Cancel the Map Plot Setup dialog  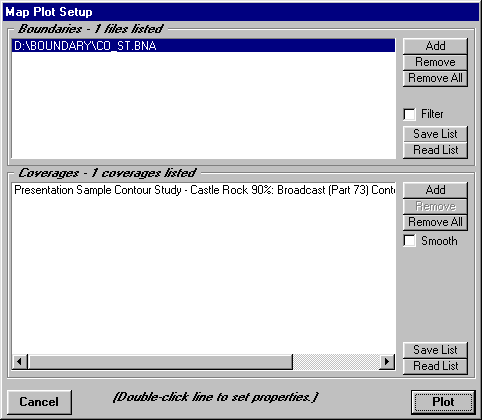[x=39, y=402]
